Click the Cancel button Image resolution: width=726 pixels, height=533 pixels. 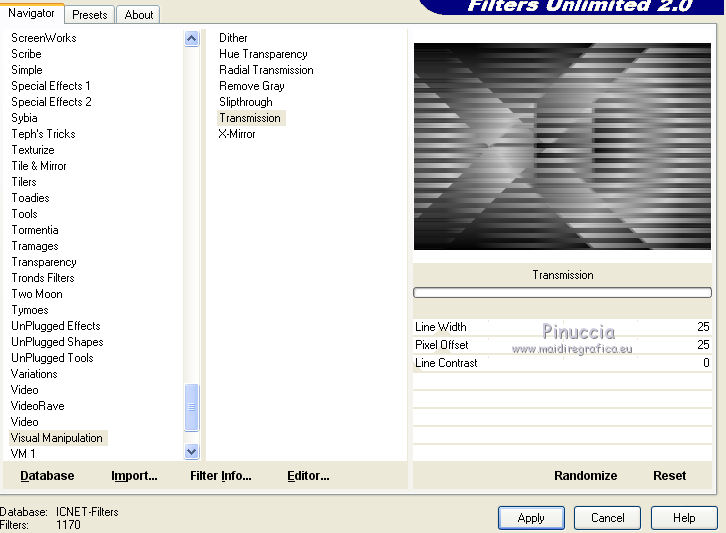coord(607,518)
